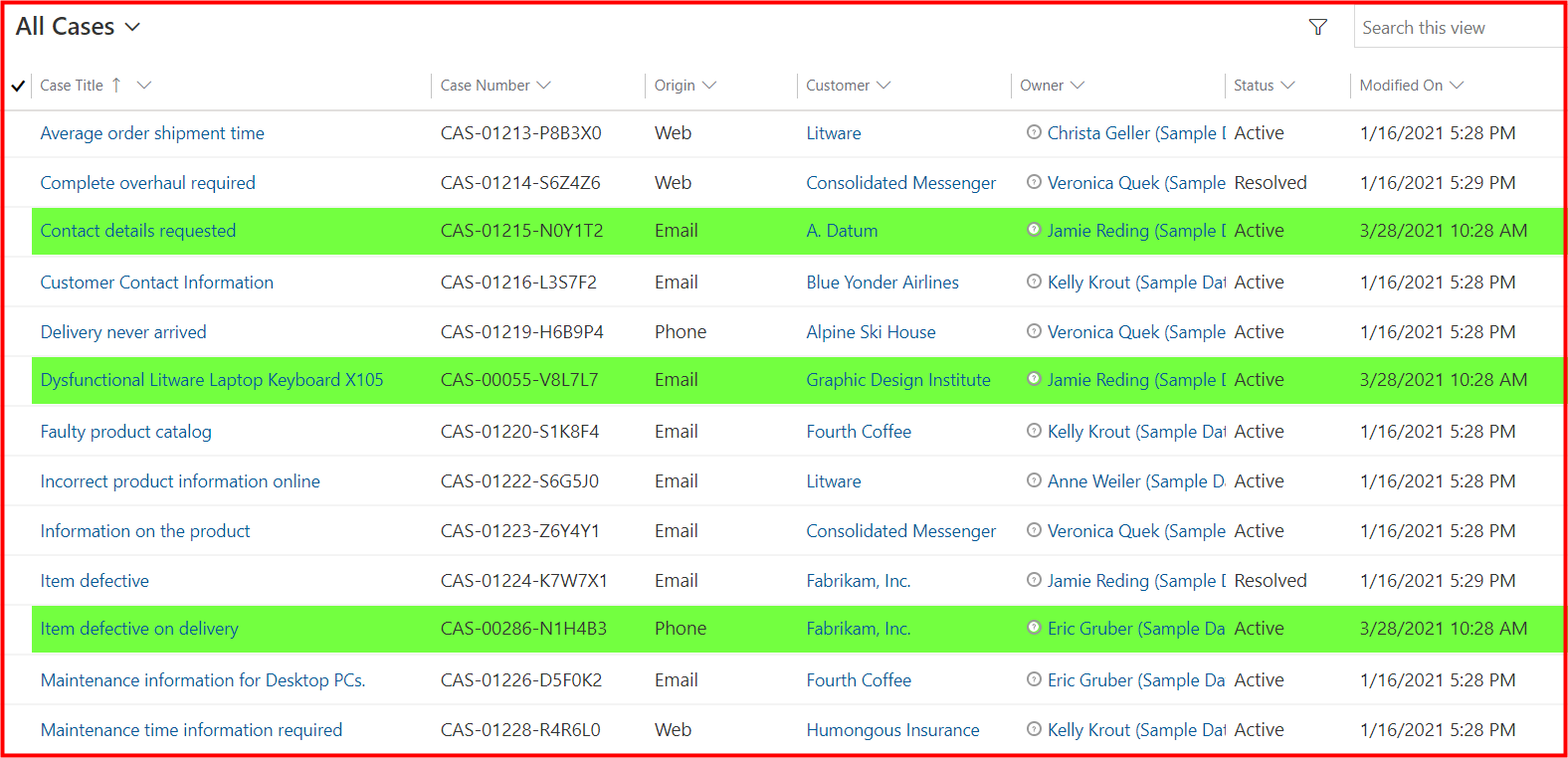
Task: Click owner icon in Information on the product row
Action: point(1034,529)
